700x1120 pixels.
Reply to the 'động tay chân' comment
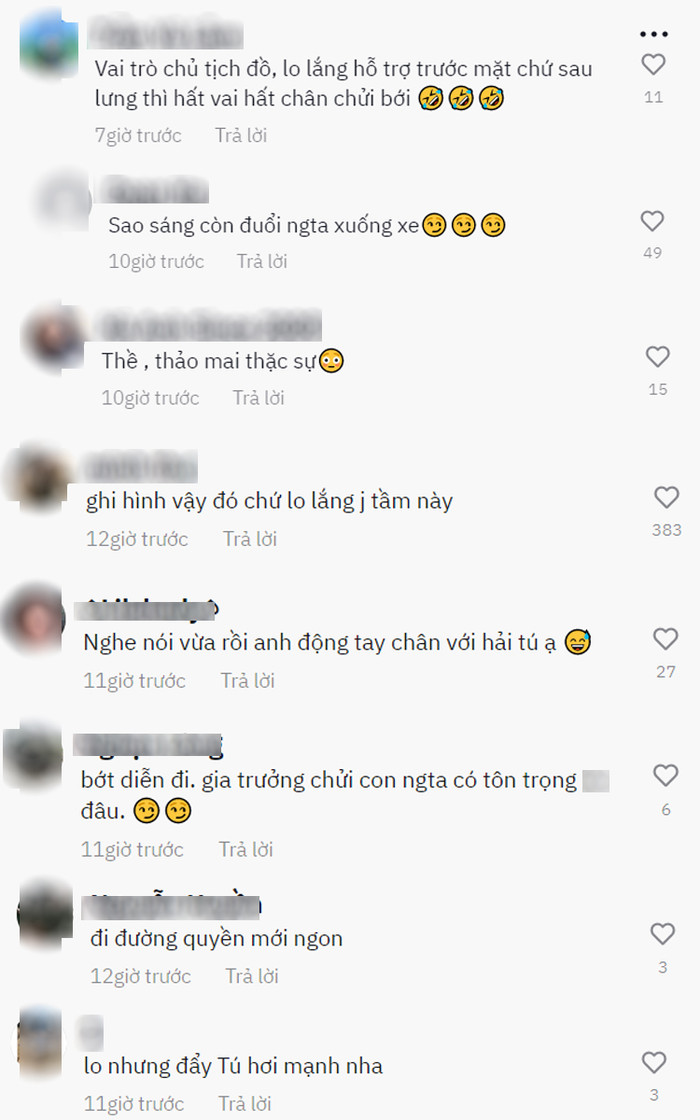click(247, 681)
